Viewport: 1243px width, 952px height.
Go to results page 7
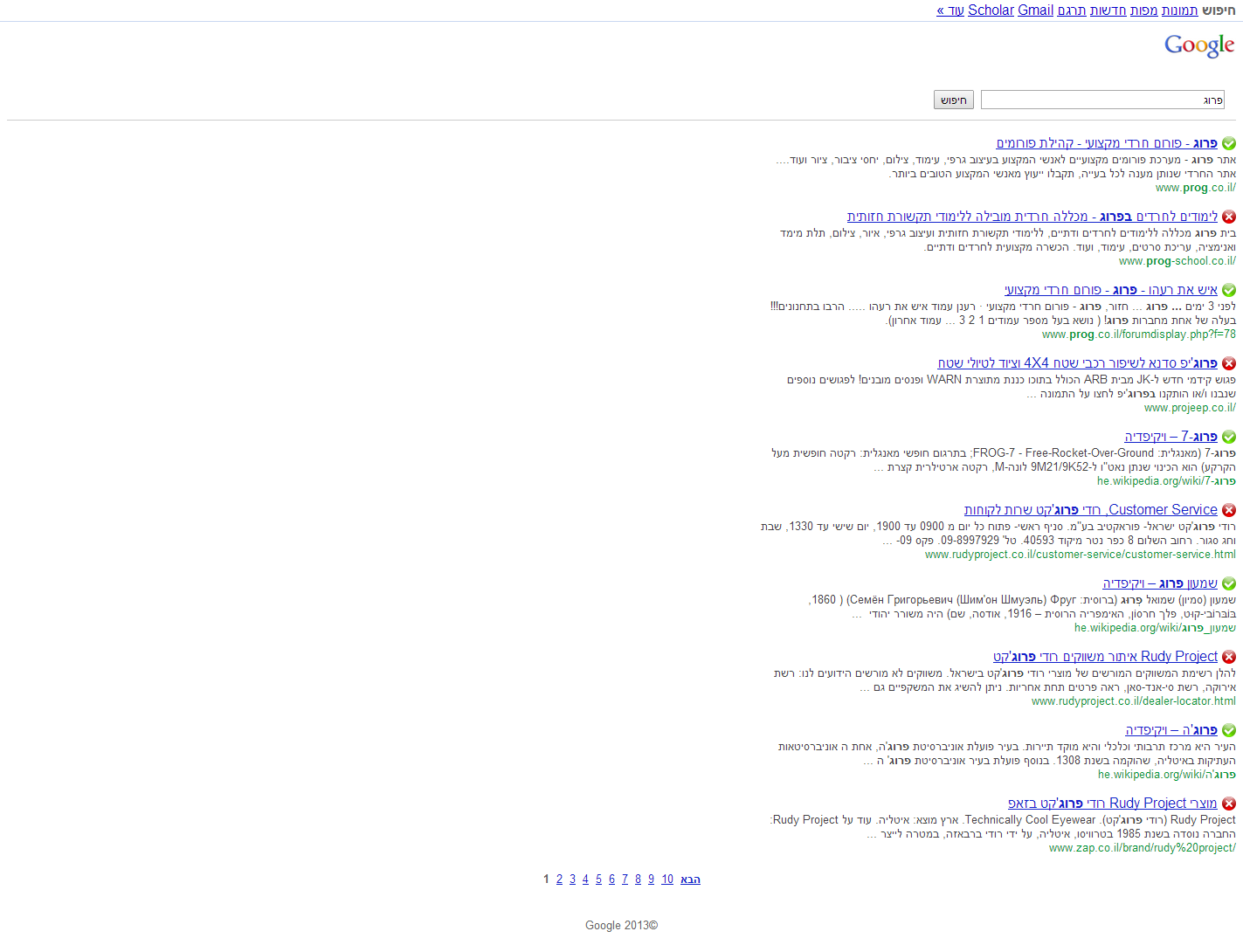pyautogui.click(x=625, y=880)
